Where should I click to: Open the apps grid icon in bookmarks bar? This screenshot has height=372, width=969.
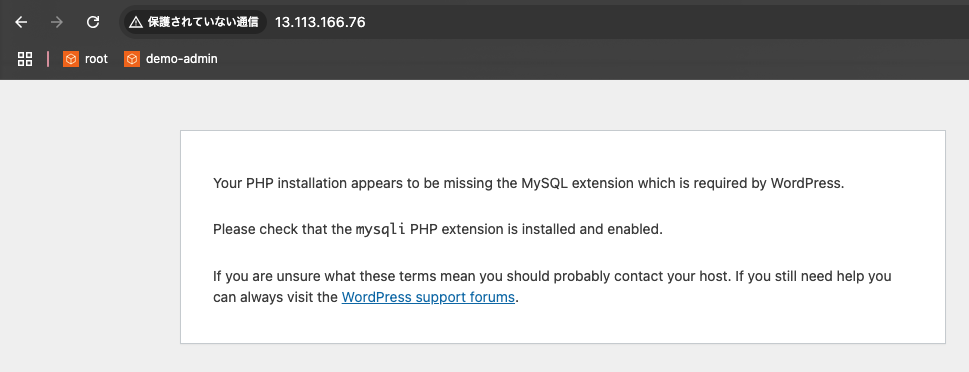coord(25,59)
